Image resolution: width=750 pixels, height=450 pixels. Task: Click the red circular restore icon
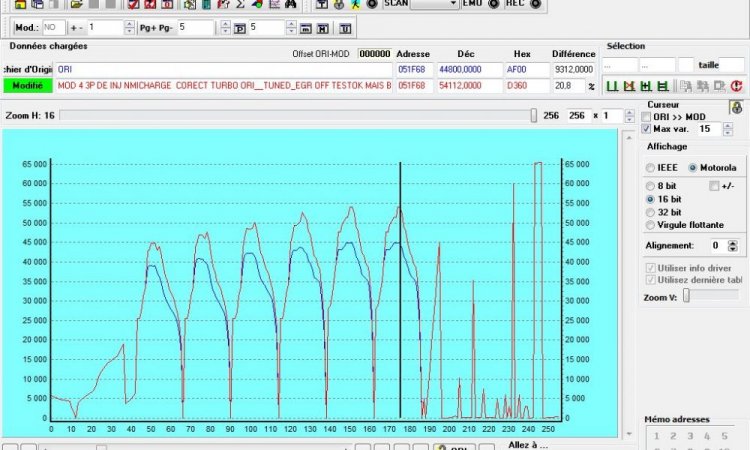(x=737, y=86)
